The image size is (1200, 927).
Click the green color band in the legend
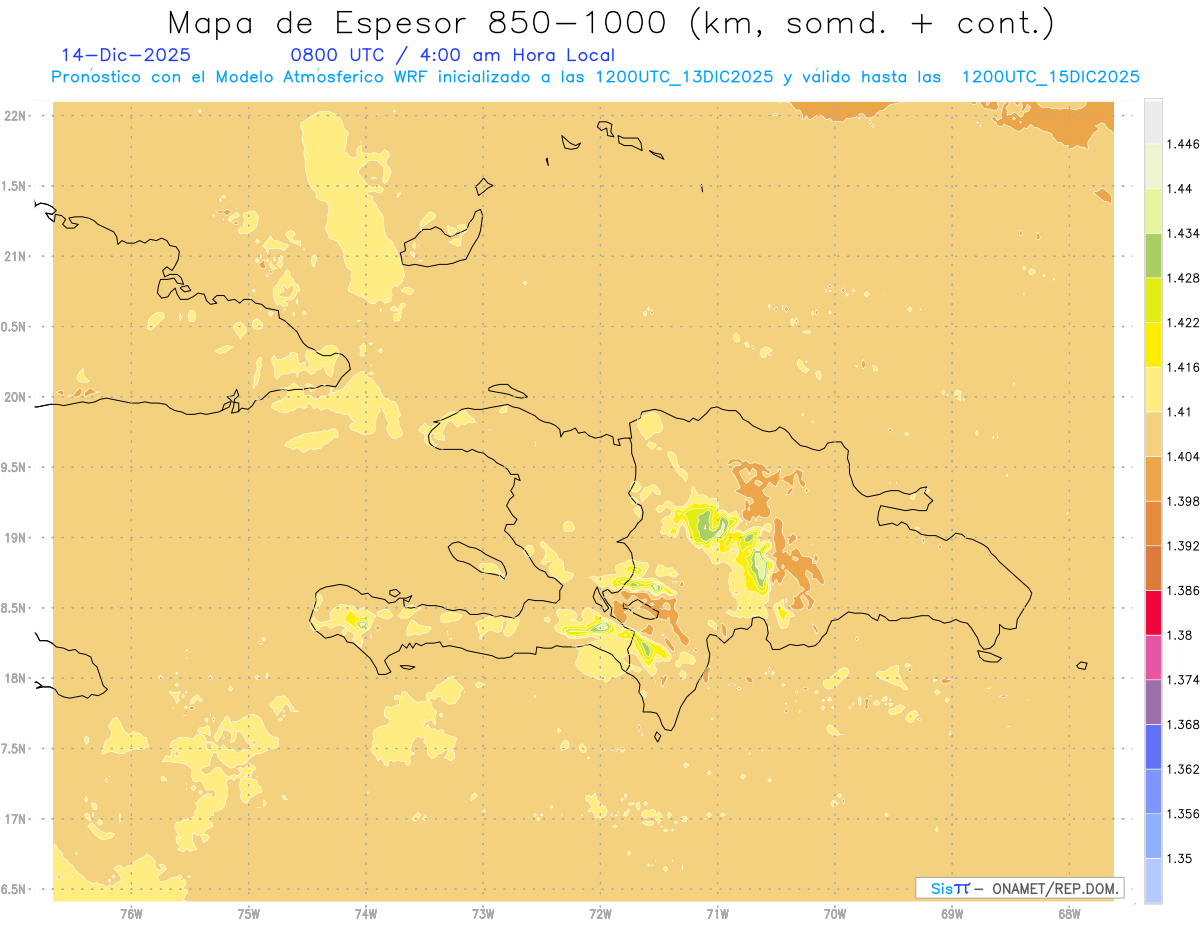click(1153, 255)
